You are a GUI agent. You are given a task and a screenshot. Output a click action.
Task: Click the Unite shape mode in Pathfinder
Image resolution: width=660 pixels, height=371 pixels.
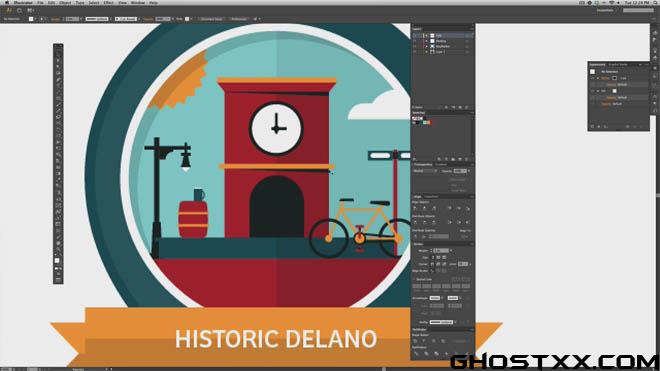click(415, 341)
